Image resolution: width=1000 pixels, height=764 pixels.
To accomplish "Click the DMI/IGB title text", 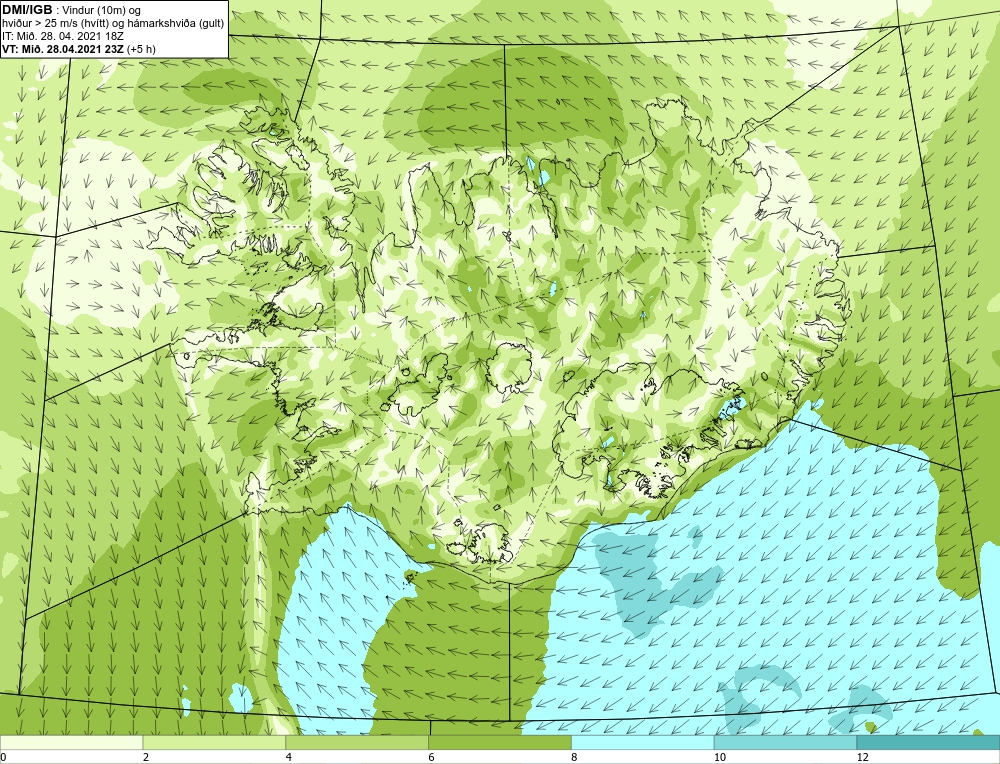I will [27, 10].
